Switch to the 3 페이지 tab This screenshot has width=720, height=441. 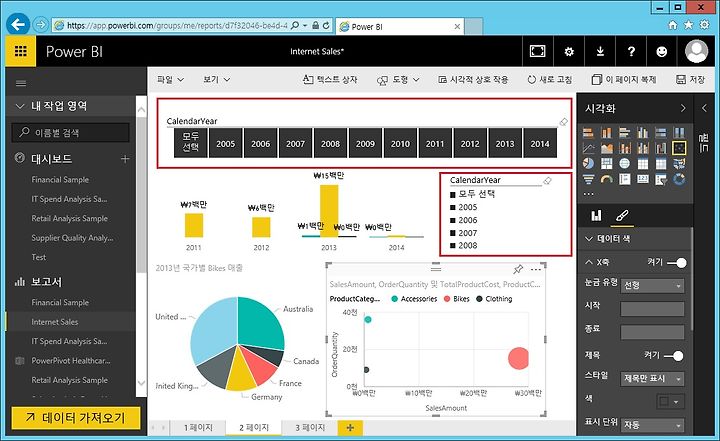coord(310,428)
